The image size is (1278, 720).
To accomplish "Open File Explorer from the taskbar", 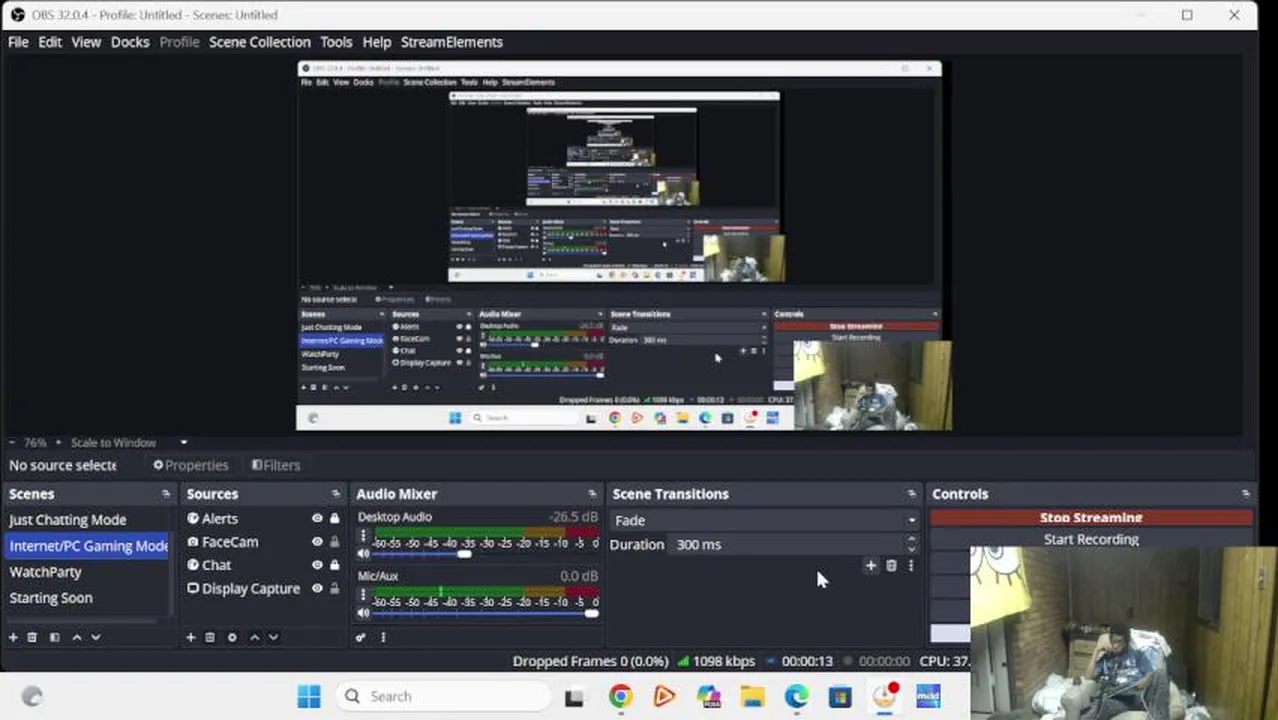I will [753, 696].
